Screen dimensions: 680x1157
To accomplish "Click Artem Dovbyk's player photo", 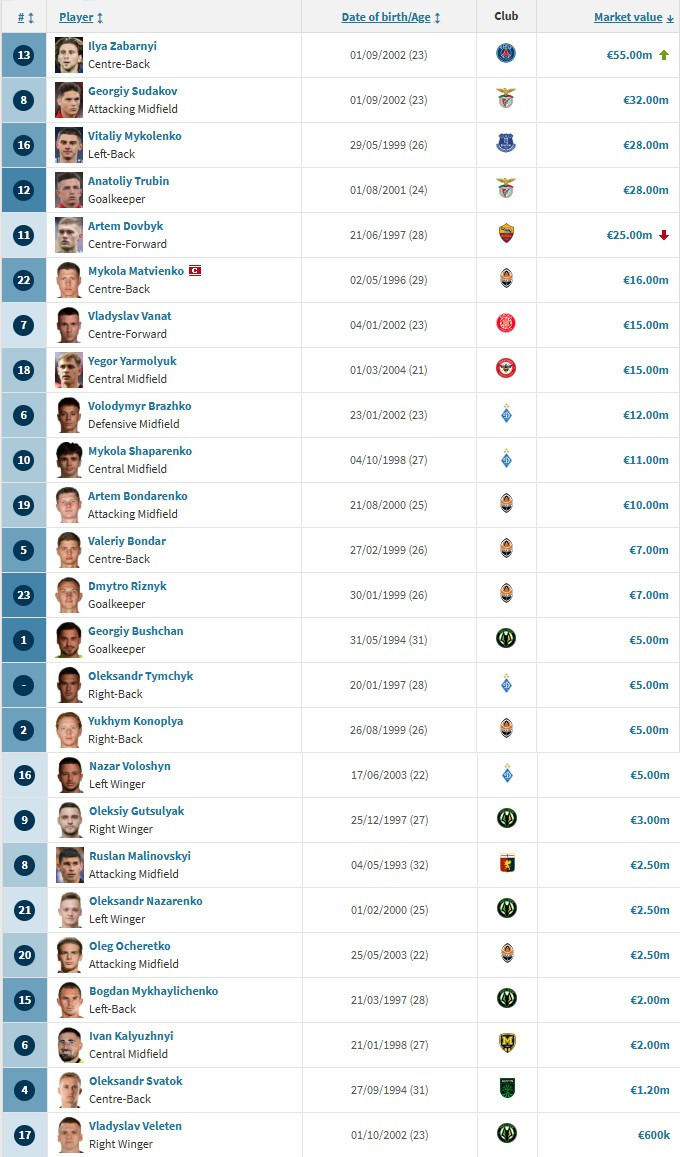I will tap(69, 234).
